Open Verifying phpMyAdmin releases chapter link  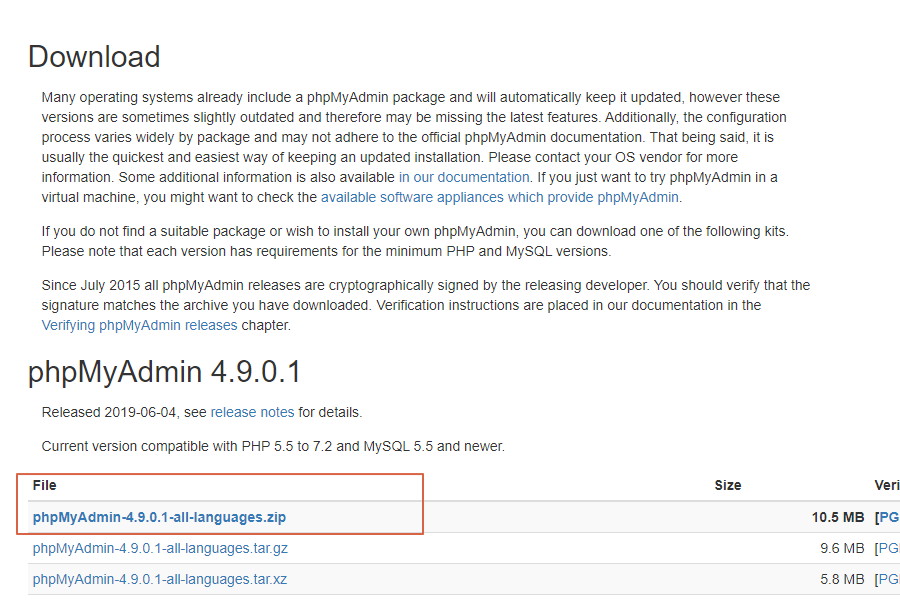click(x=139, y=325)
